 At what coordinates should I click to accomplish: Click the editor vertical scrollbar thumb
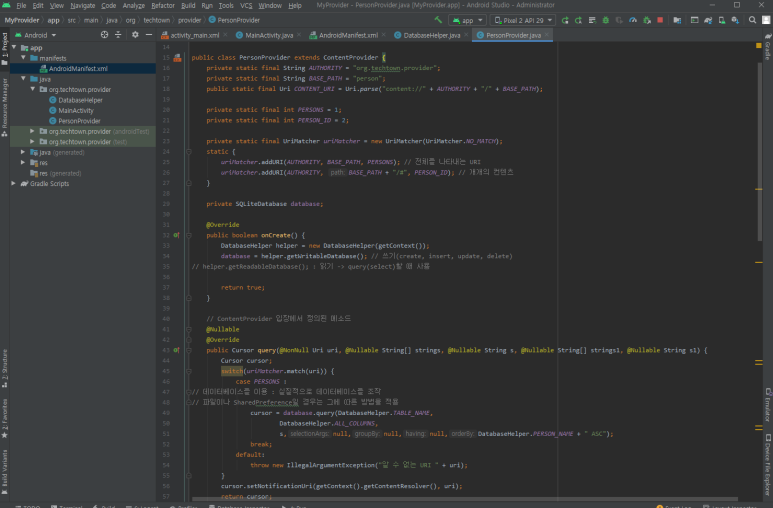click(x=759, y=152)
